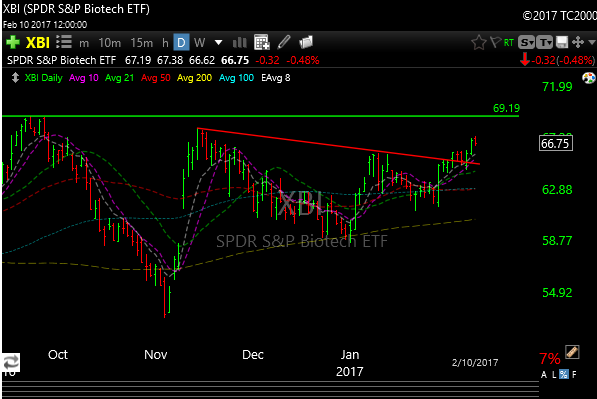
Task: Toggle the RT real-time indicator
Action: pos(509,43)
